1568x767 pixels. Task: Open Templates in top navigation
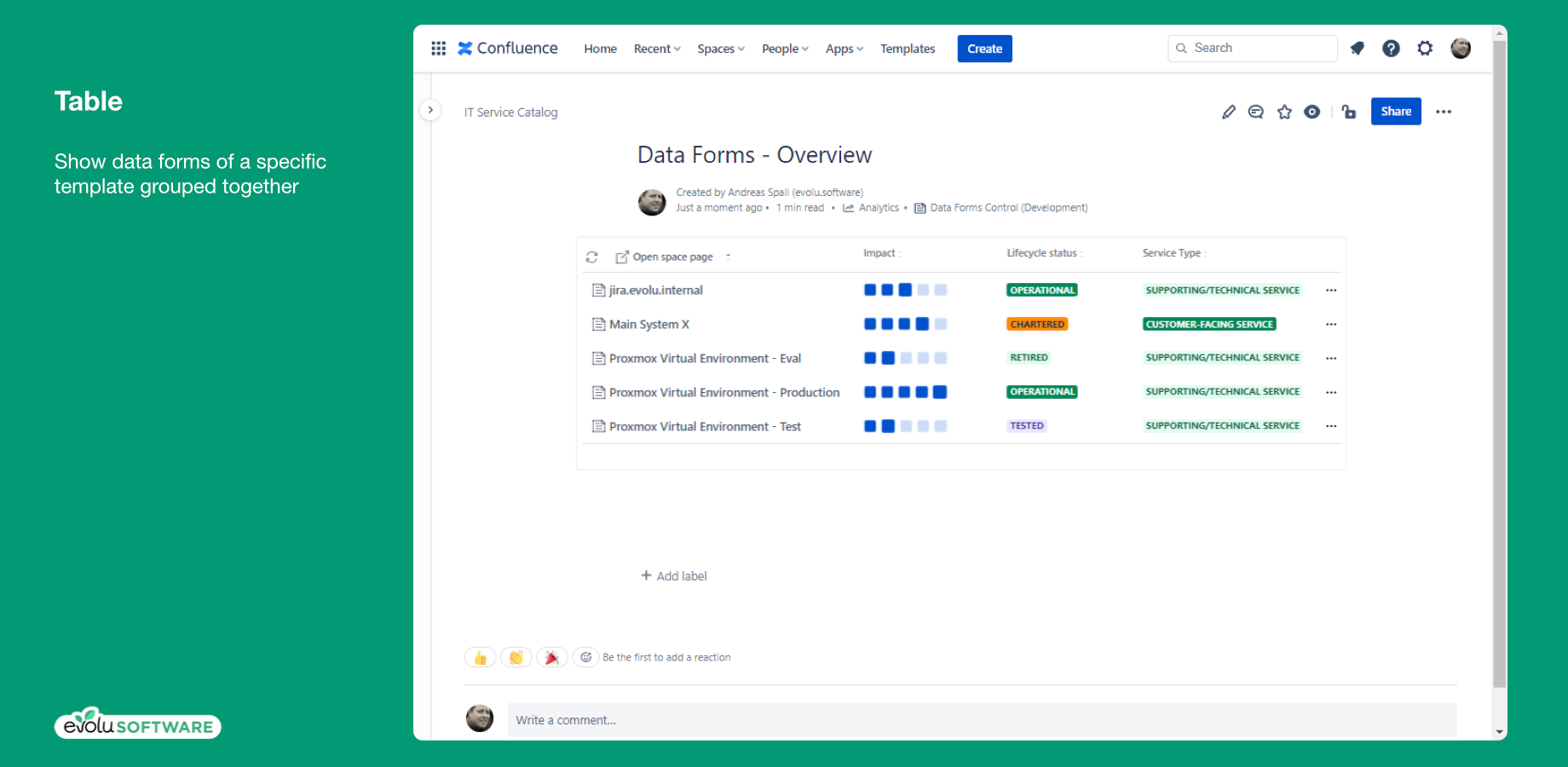click(x=908, y=49)
